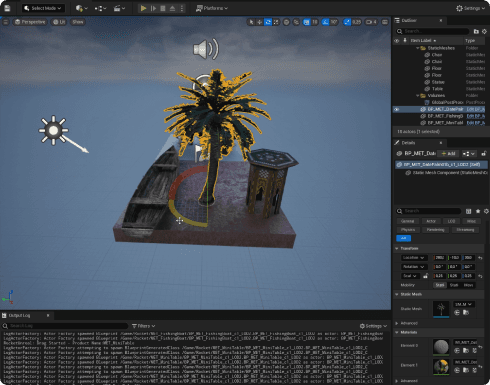Click Edit BP link for BP_MET_MiniTable row

[476, 123]
